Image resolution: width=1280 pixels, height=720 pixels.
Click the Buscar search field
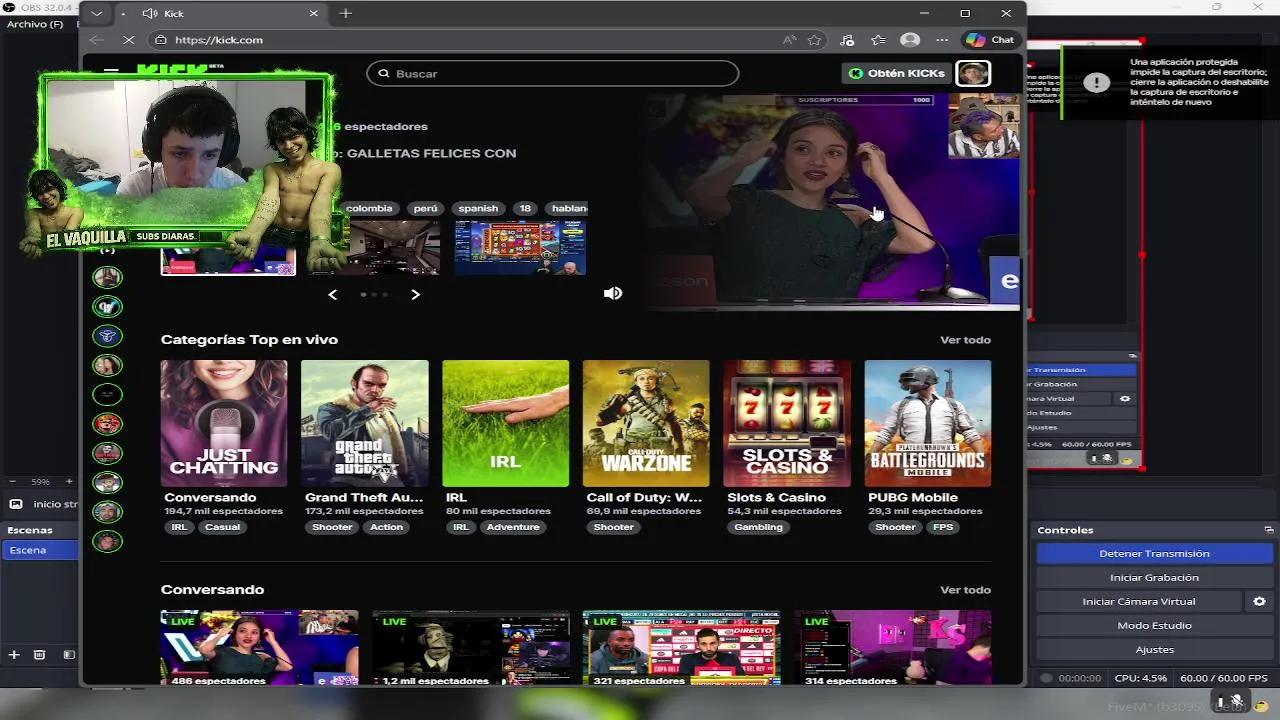click(x=553, y=73)
